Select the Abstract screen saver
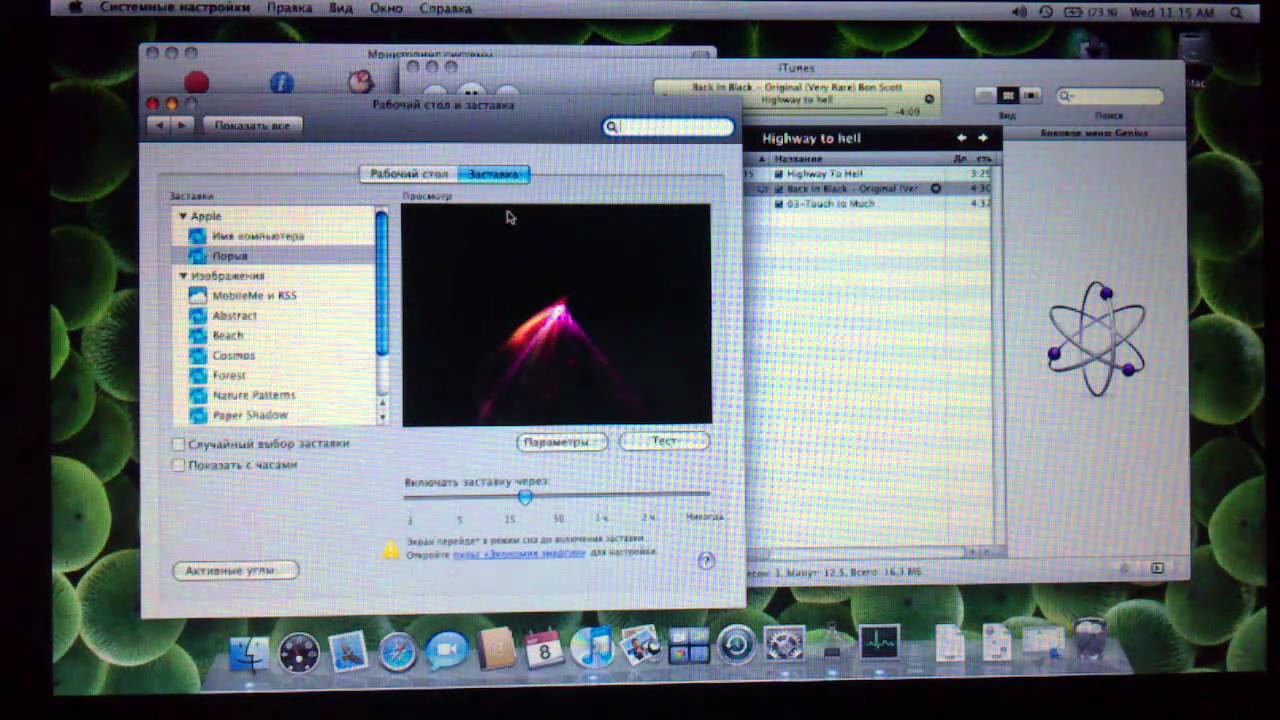1280x720 pixels. point(234,316)
